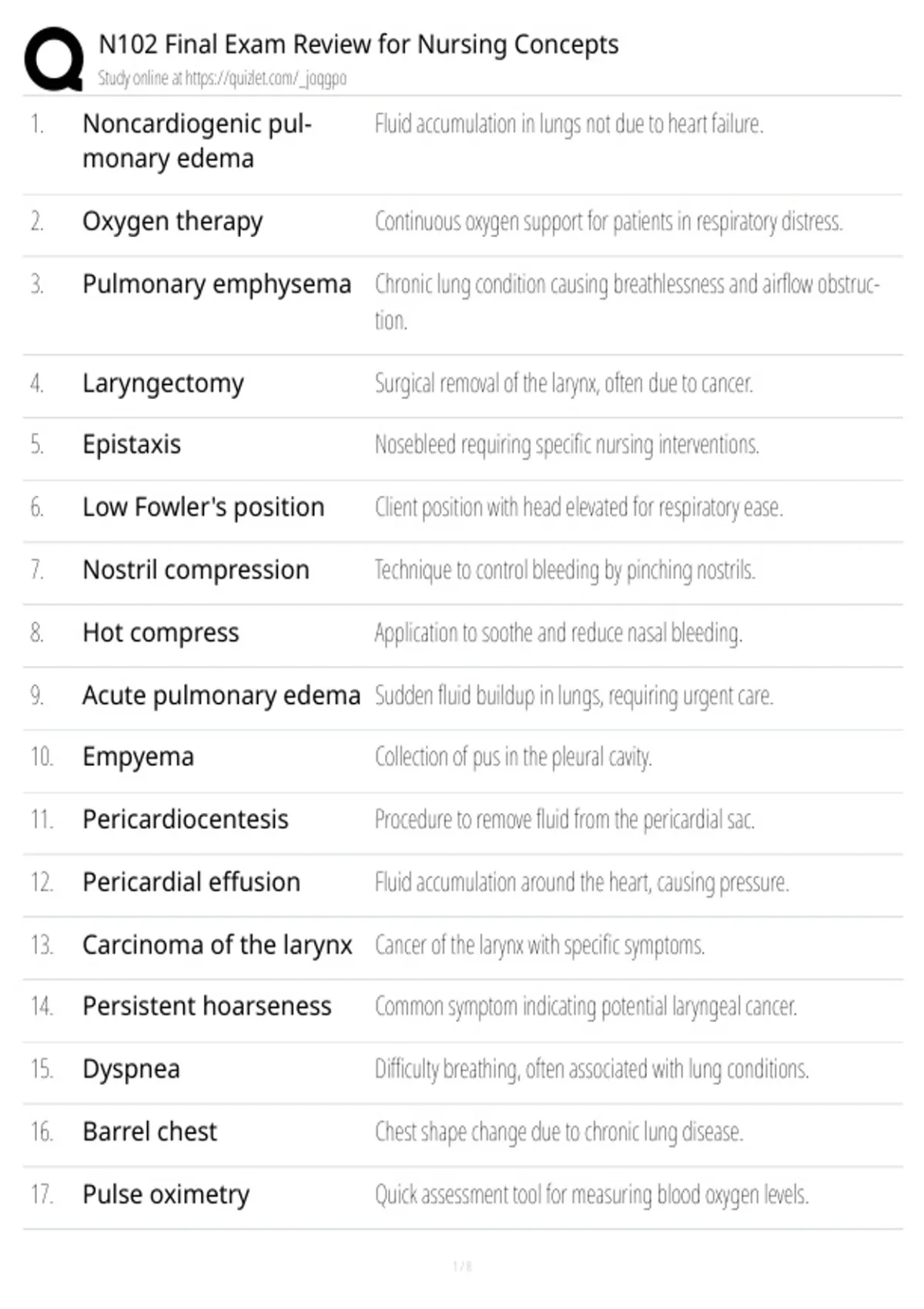
Task: Click the Epistaxis term
Action: pos(132,445)
